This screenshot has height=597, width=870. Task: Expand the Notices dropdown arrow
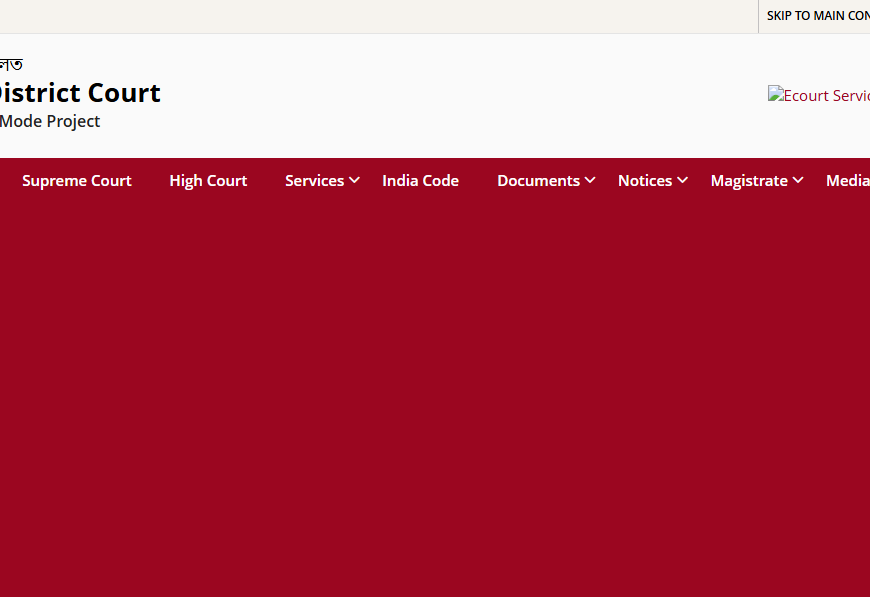(682, 181)
